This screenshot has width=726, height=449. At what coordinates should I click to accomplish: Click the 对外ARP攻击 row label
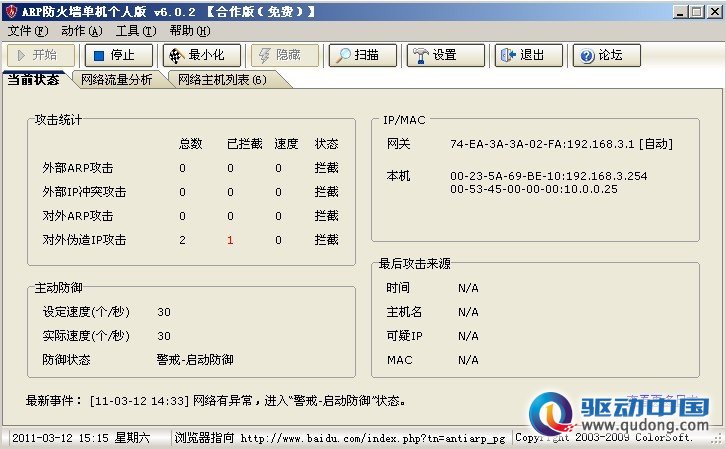[78, 216]
